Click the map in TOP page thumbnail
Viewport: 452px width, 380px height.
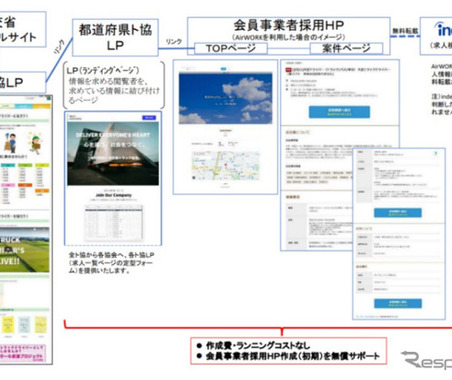point(225,166)
